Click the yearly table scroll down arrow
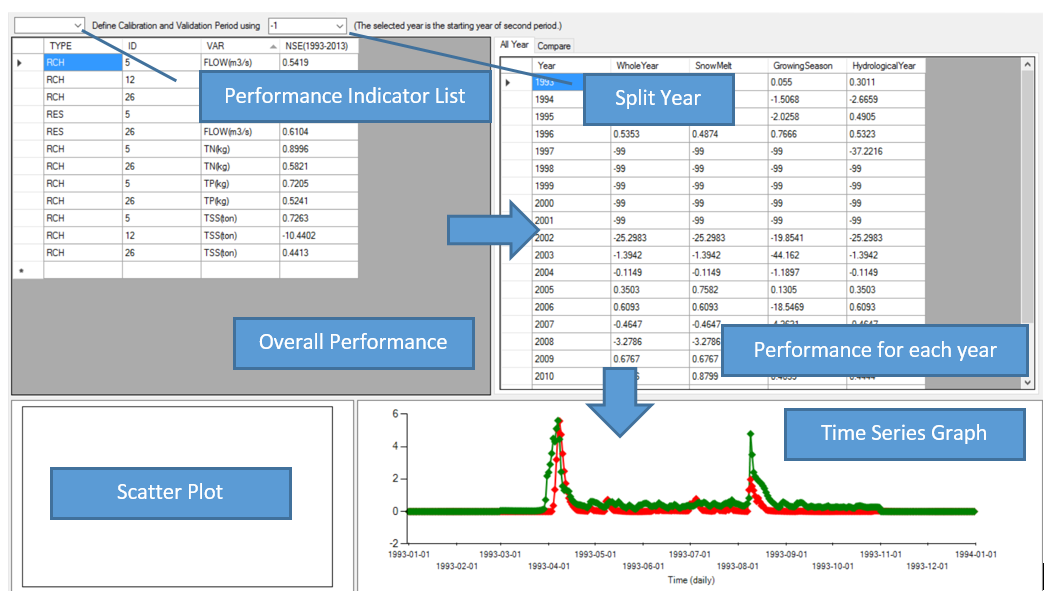 (1028, 383)
